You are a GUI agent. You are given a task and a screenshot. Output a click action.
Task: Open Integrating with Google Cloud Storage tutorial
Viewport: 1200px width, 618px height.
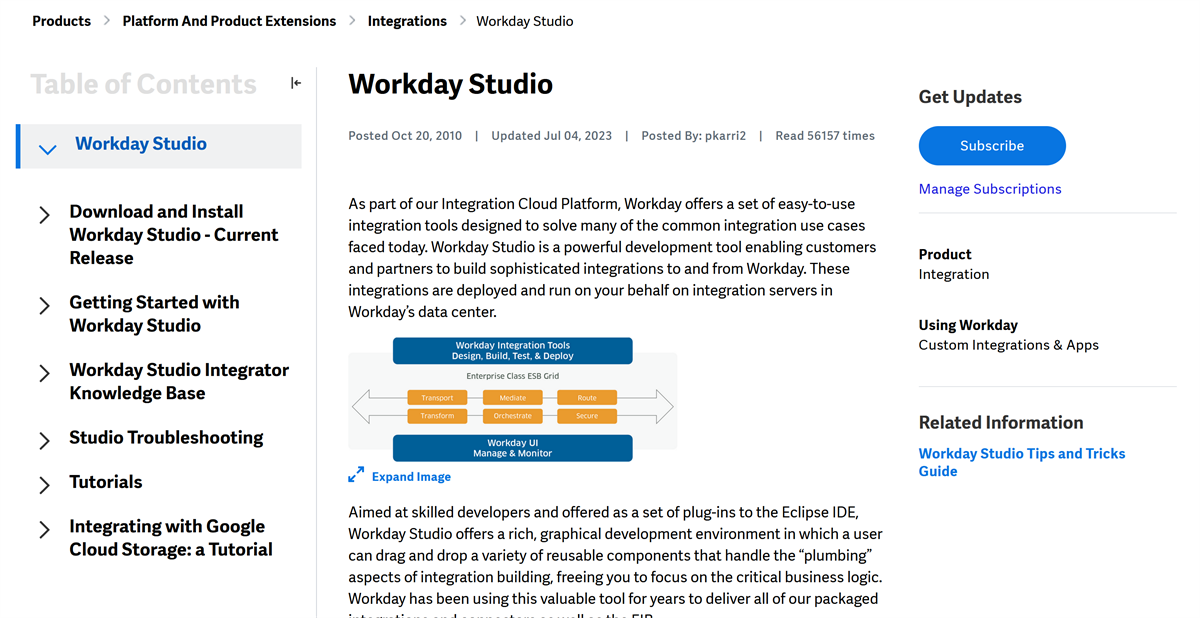tap(171, 538)
